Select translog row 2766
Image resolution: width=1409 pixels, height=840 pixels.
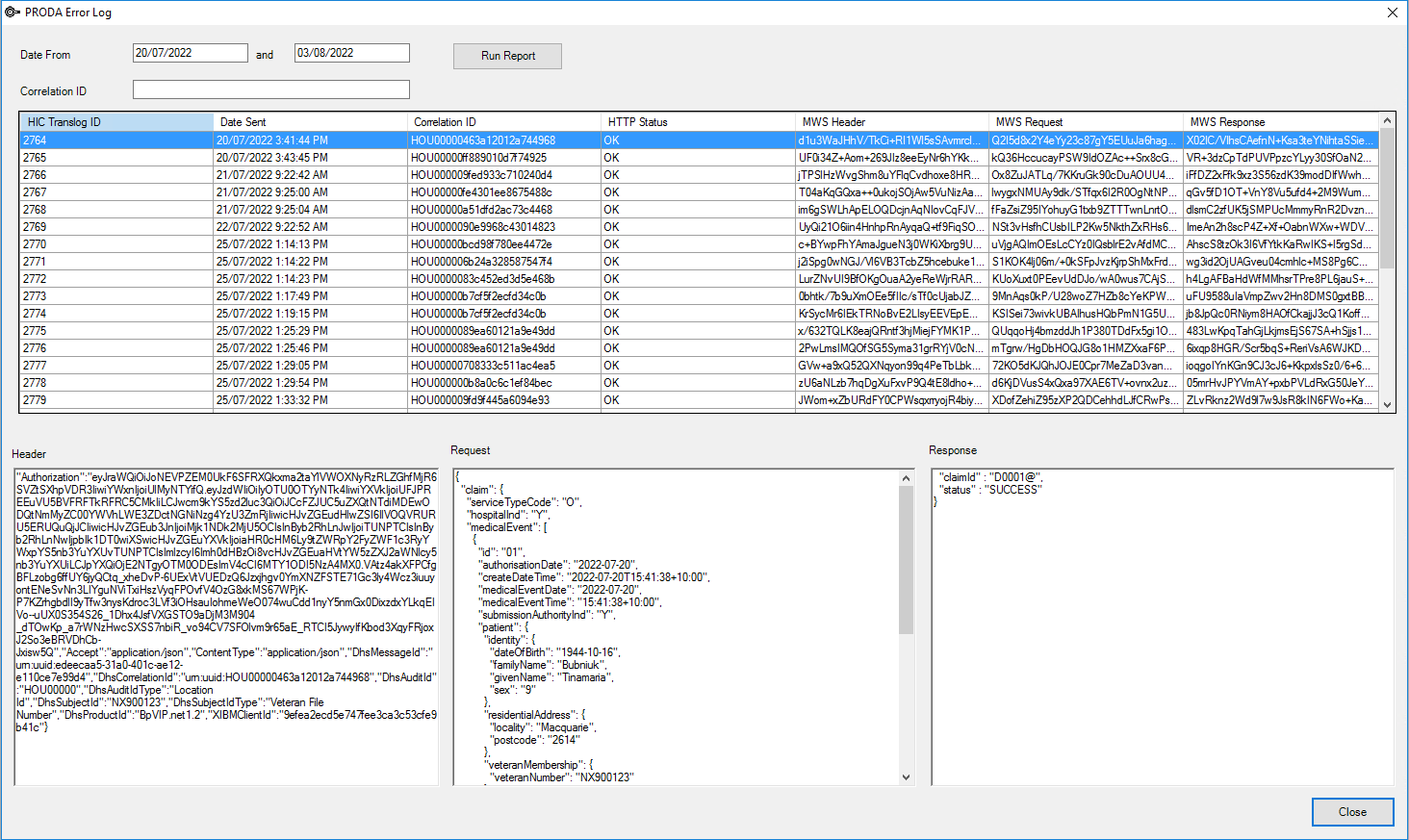click(699, 175)
